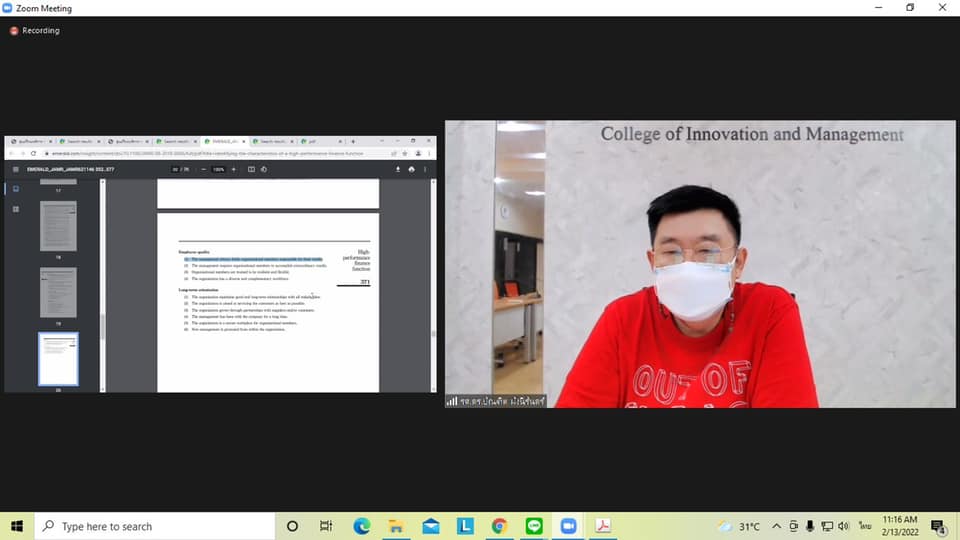Image resolution: width=960 pixels, height=540 pixels.
Task: Expand hidden system tray icons
Action: pyautogui.click(x=776, y=526)
